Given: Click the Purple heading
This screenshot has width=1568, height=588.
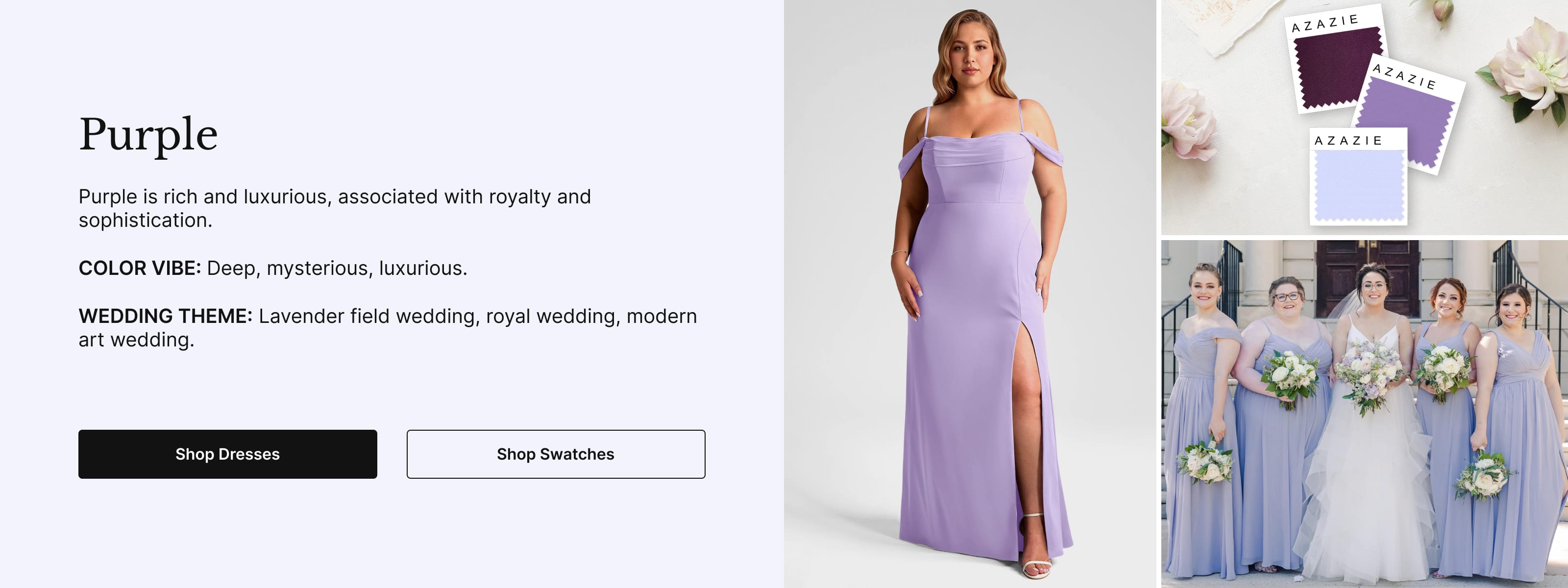Looking at the screenshot, I should (x=148, y=135).
